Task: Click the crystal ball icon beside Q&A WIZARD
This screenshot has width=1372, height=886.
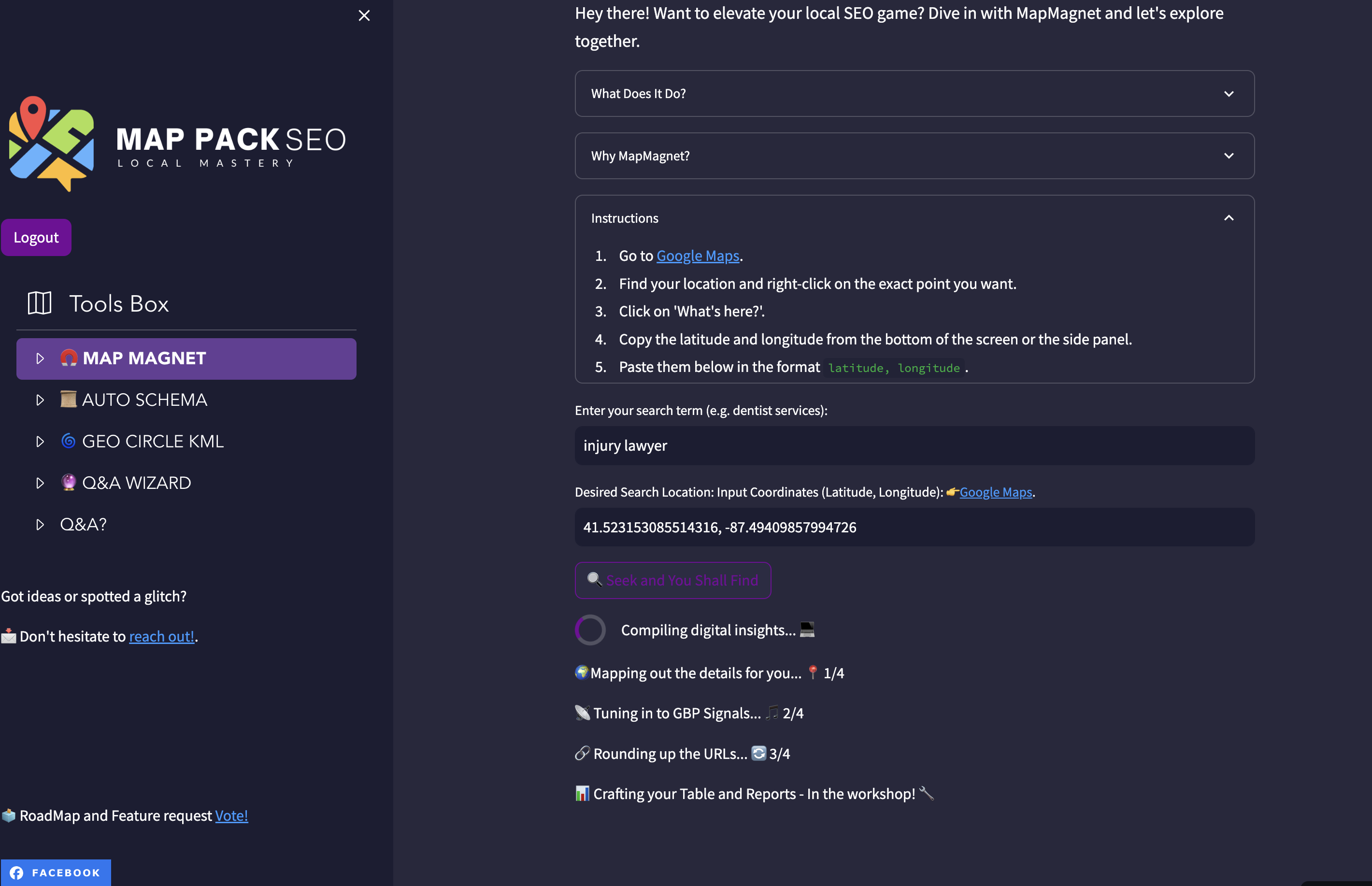Action: [x=69, y=482]
